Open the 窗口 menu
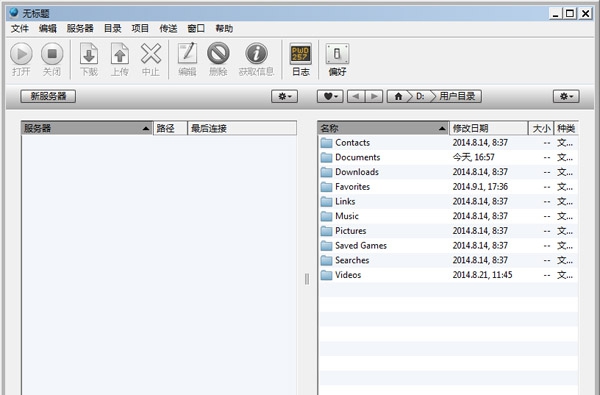Image resolution: width=600 pixels, height=395 pixels. pyautogui.click(x=196, y=29)
